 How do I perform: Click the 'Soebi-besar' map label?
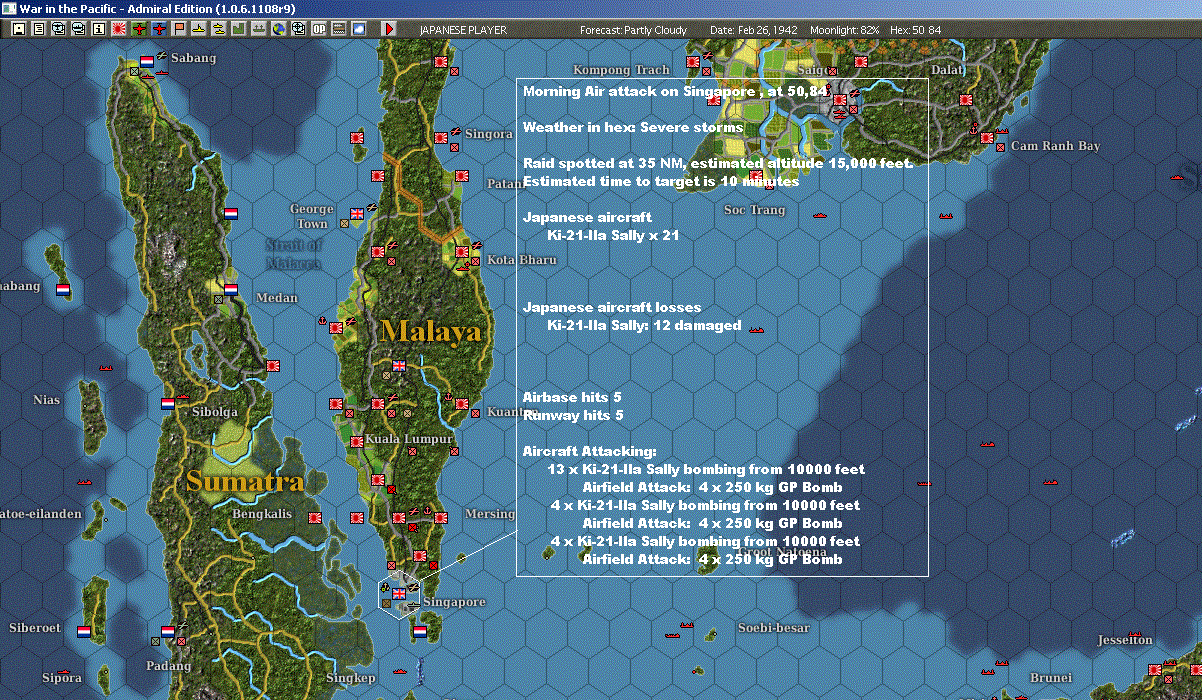pos(774,628)
